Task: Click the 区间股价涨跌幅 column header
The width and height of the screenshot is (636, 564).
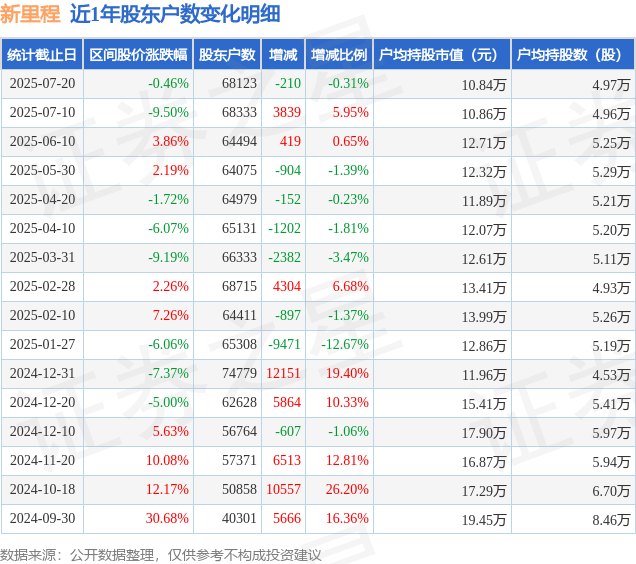Action: (138, 54)
